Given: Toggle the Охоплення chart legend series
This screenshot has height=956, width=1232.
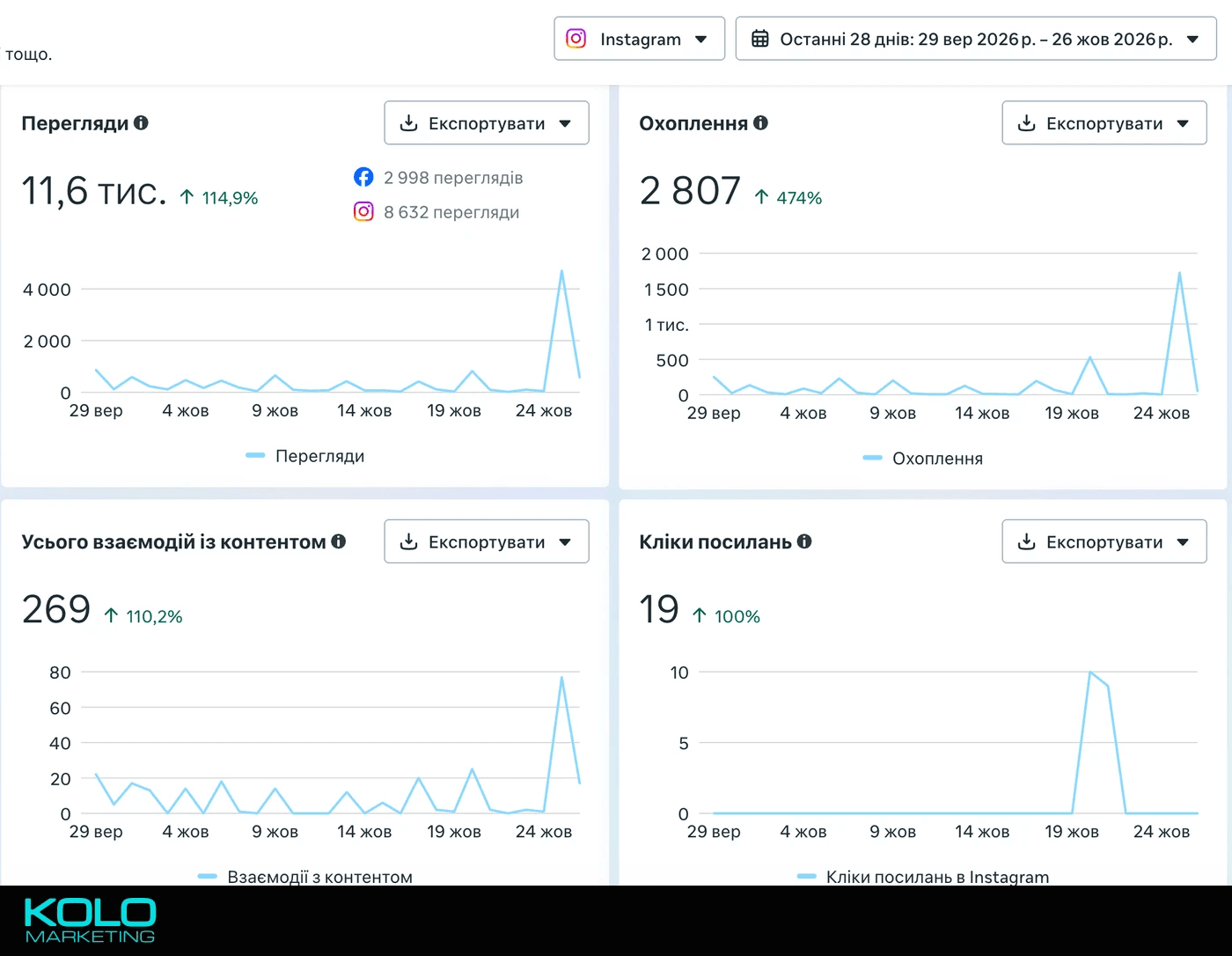Looking at the screenshot, I should [923, 459].
